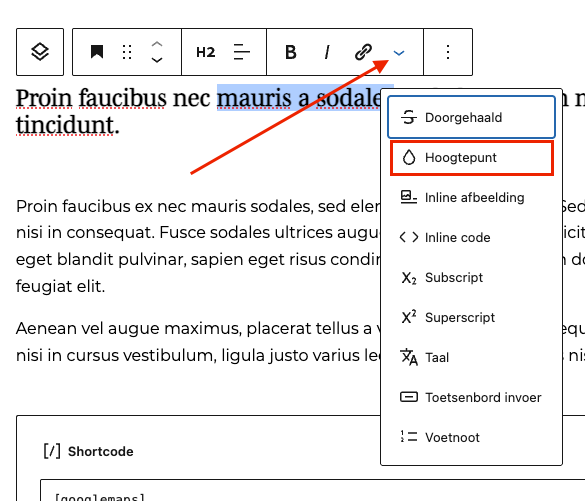Collapse the blue more formatting chevron

click(x=399, y=53)
